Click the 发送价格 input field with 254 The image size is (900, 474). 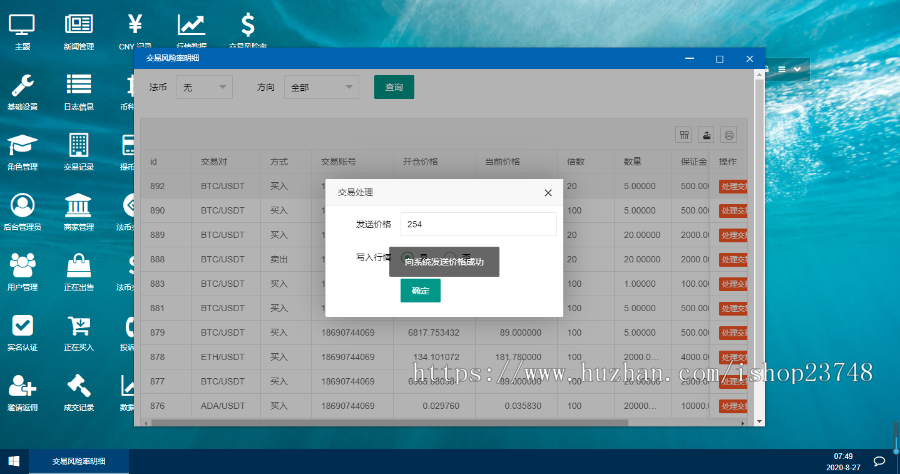[478, 224]
